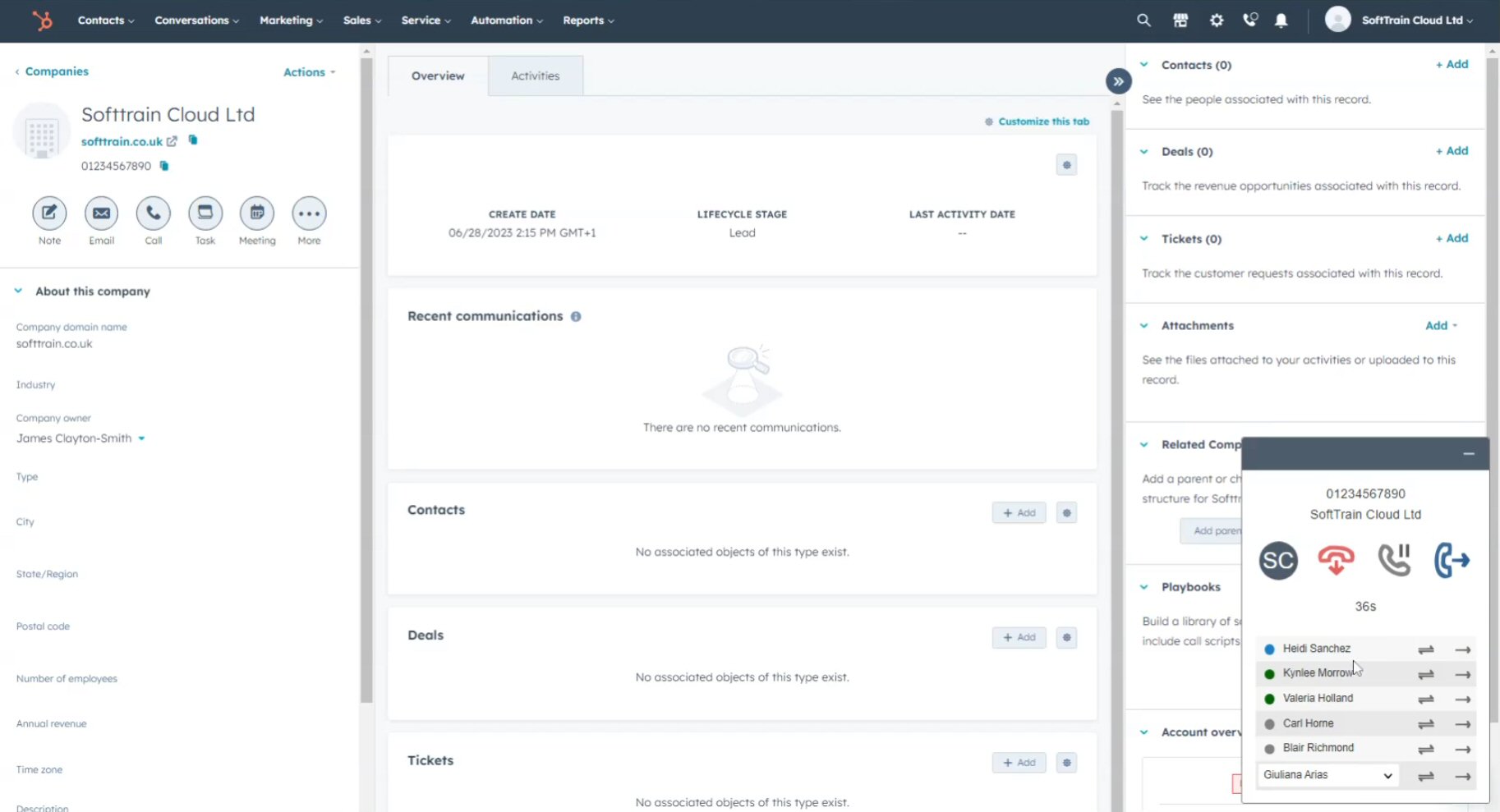Open the search magnifier in top bar
Image resolution: width=1500 pixels, height=812 pixels.
click(x=1143, y=20)
